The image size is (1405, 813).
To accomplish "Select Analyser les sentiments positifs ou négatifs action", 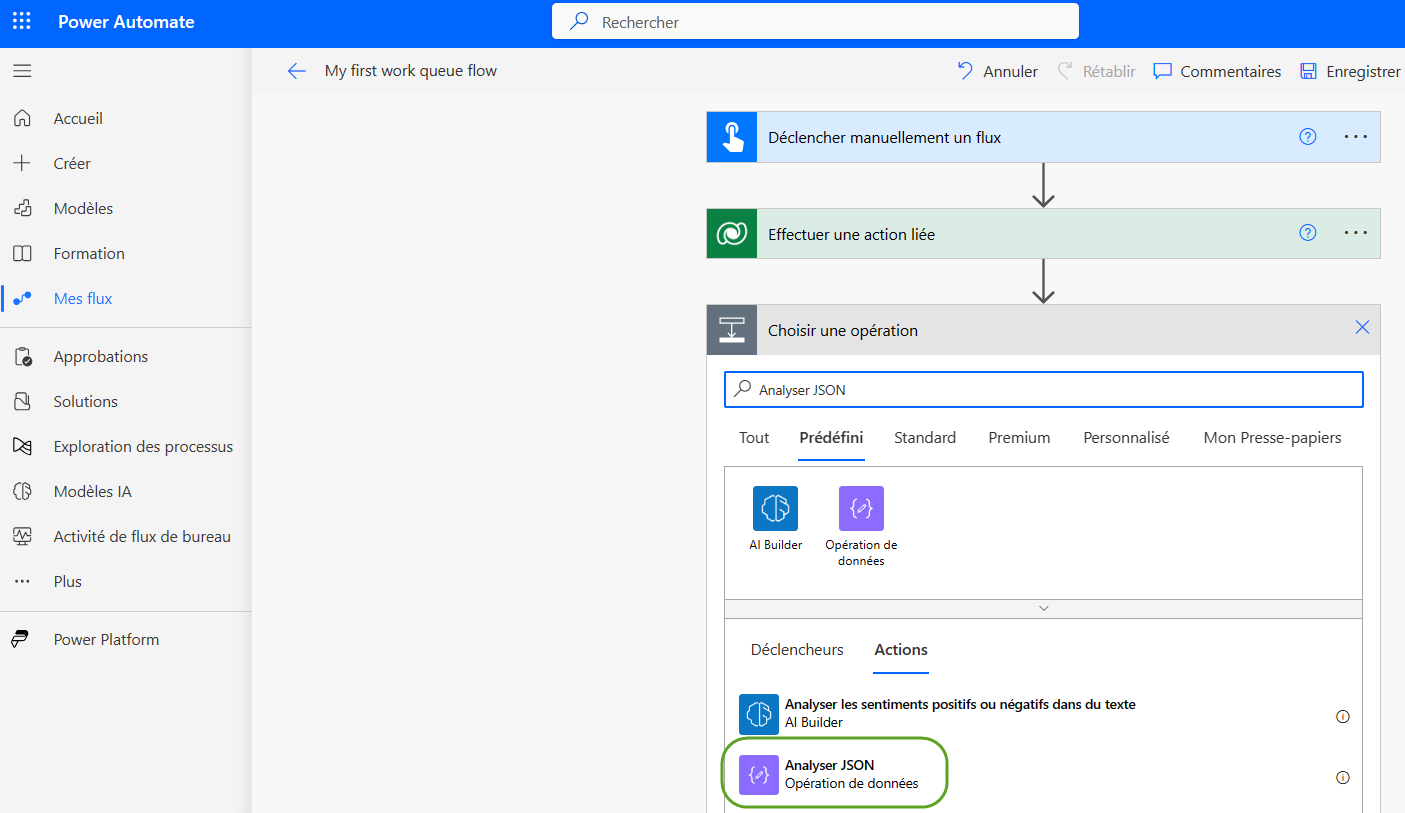I will click(x=1043, y=715).
